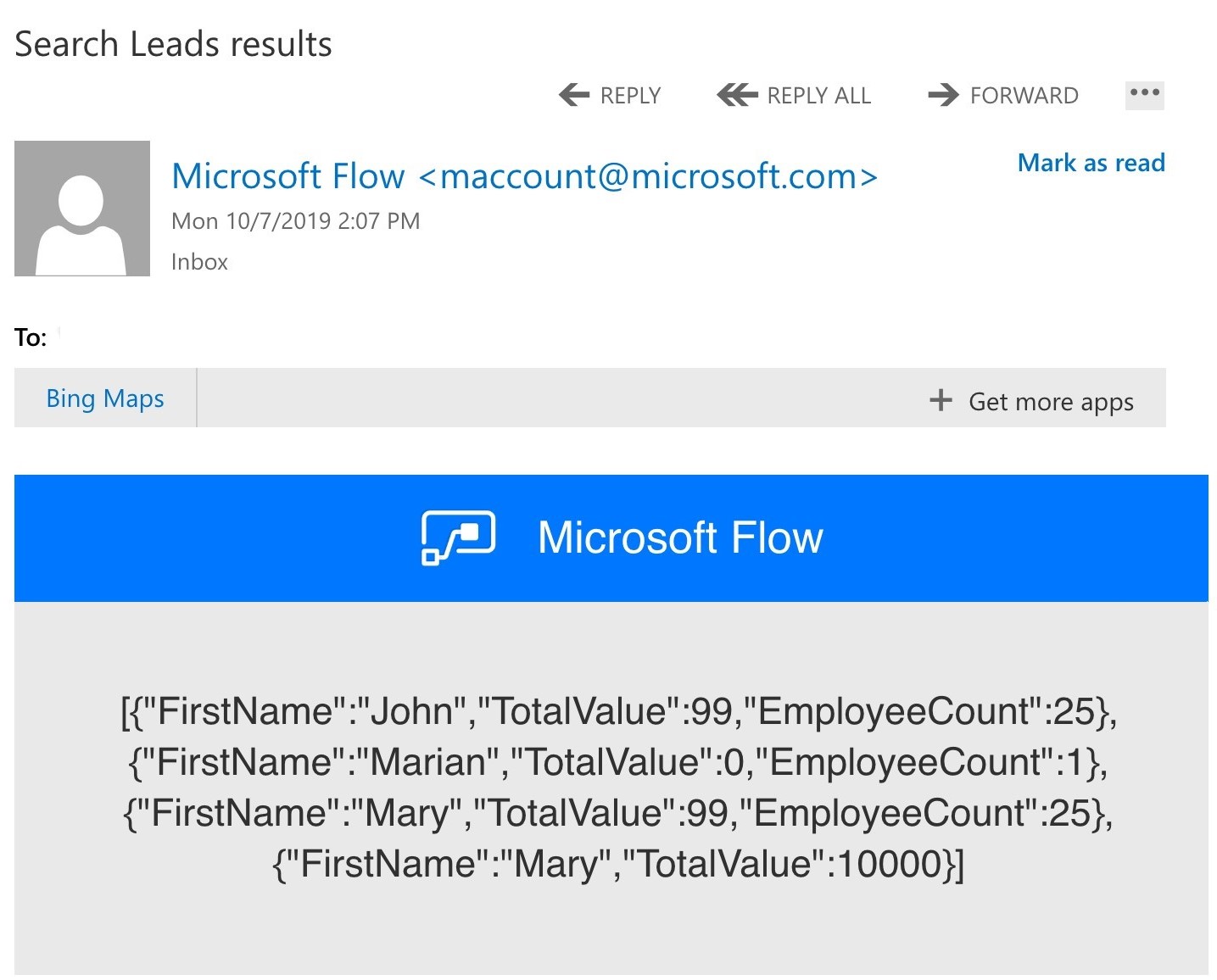
Task: Click the Reply All double-arrow icon
Action: [x=737, y=95]
